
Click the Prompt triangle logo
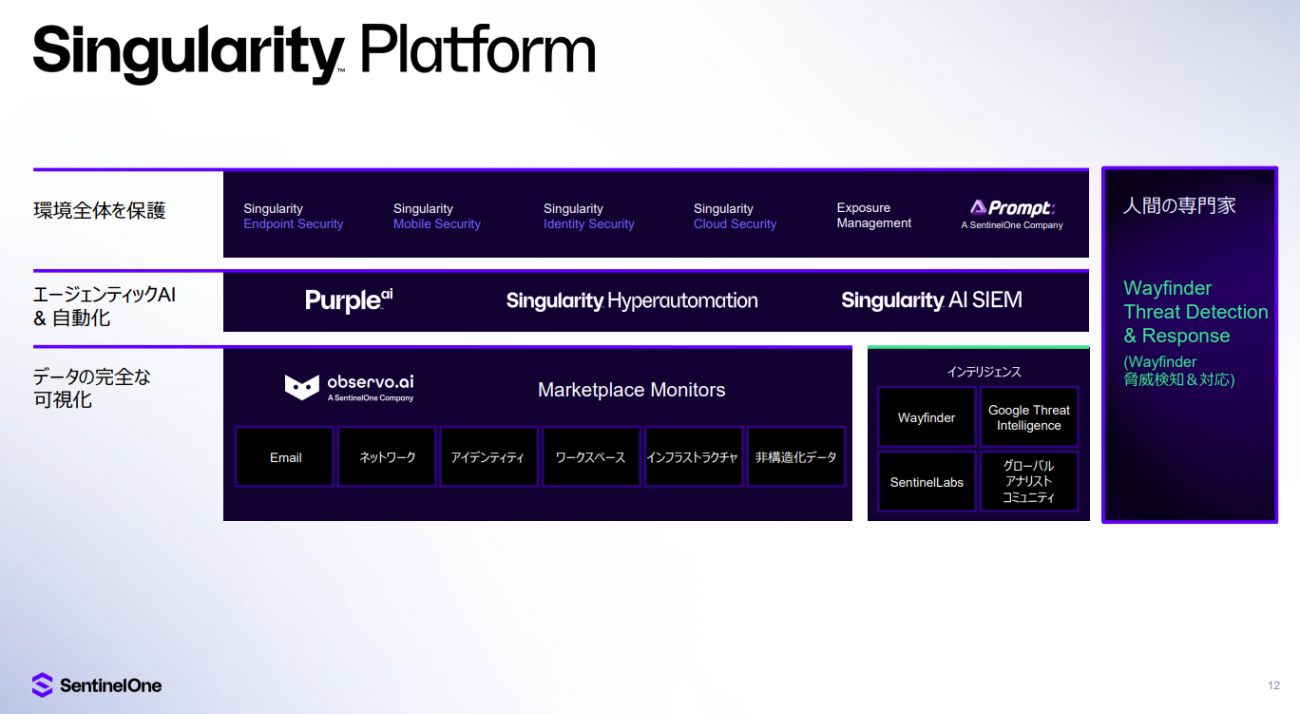(979, 208)
